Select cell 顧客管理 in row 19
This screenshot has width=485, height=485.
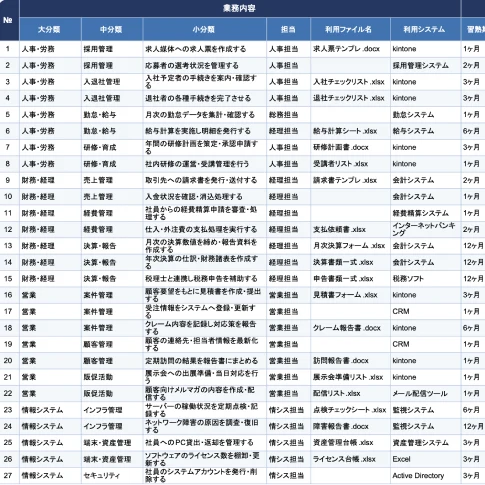click(x=112, y=344)
